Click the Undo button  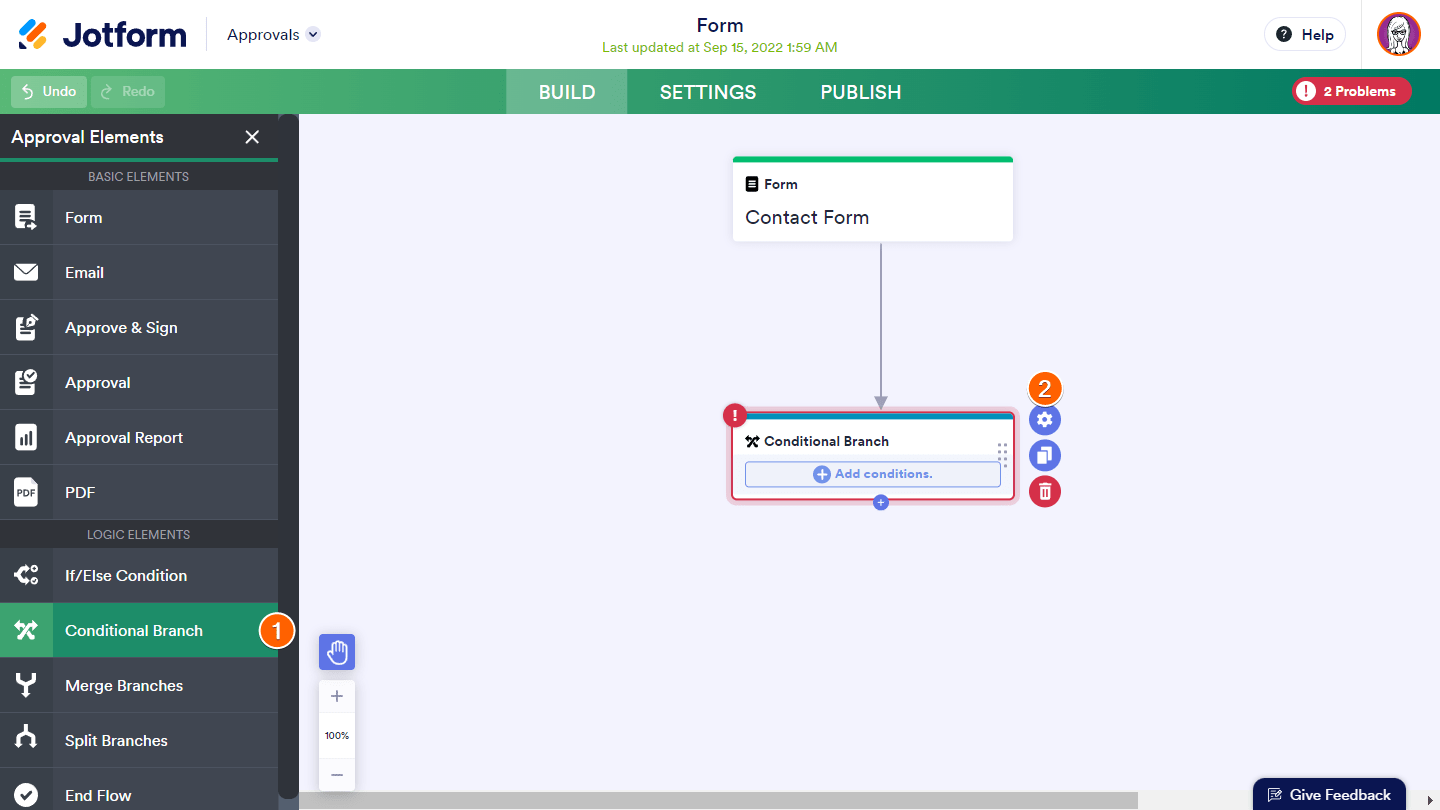[49, 92]
